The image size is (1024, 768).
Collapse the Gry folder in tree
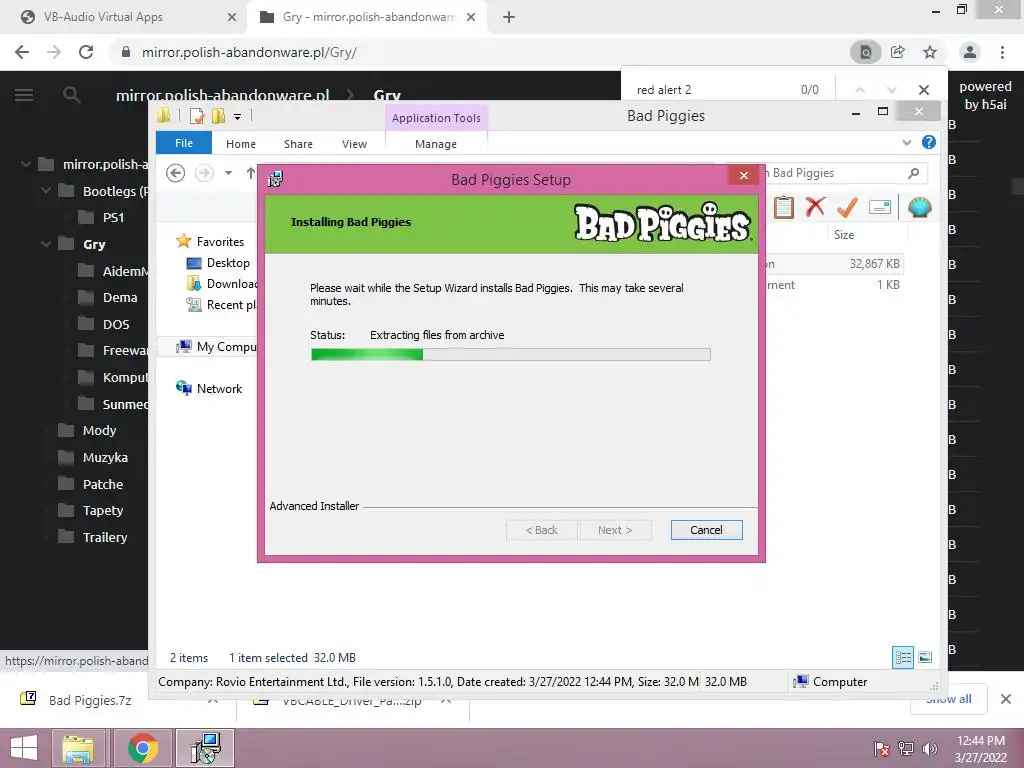click(x=46, y=244)
